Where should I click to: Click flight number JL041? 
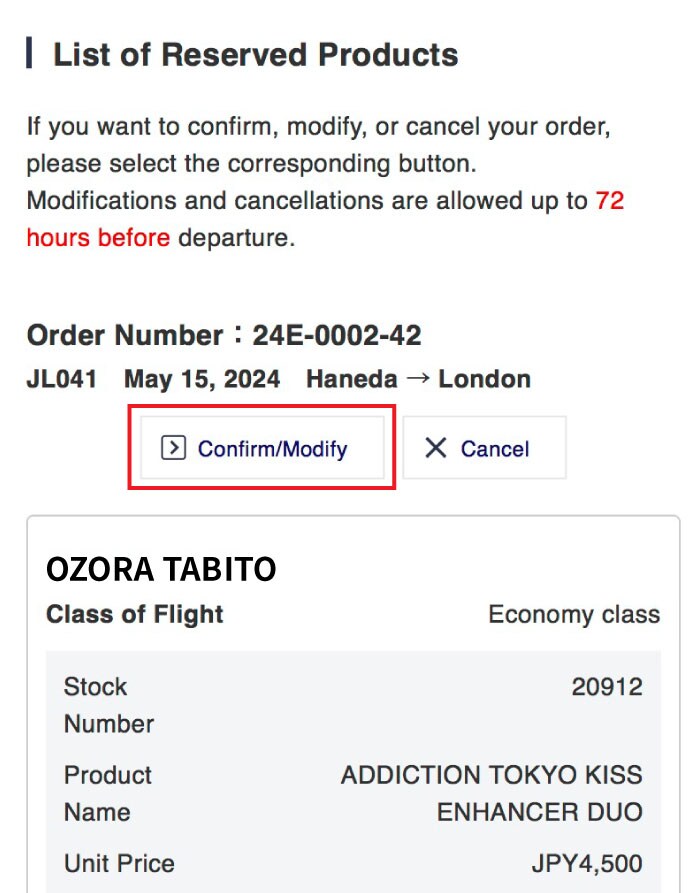coord(62,380)
